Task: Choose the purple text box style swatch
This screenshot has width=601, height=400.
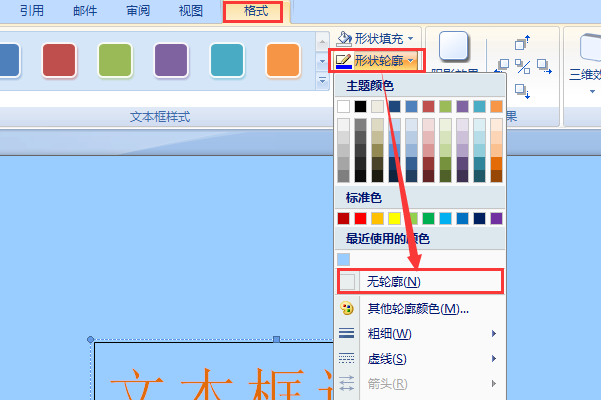Action: [171, 60]
